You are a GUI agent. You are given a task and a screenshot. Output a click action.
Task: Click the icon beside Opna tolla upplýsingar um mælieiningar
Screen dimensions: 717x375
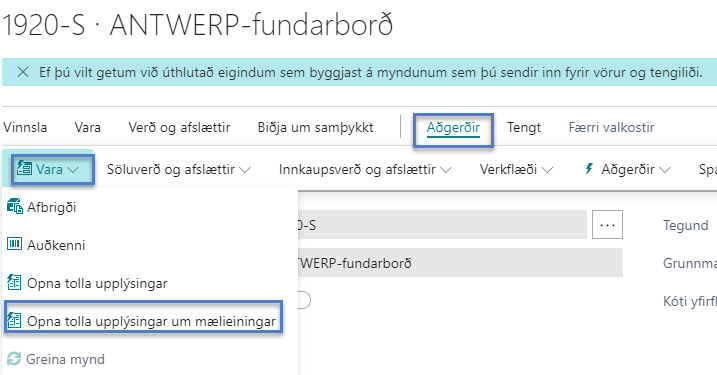click(x=14, y=321)
